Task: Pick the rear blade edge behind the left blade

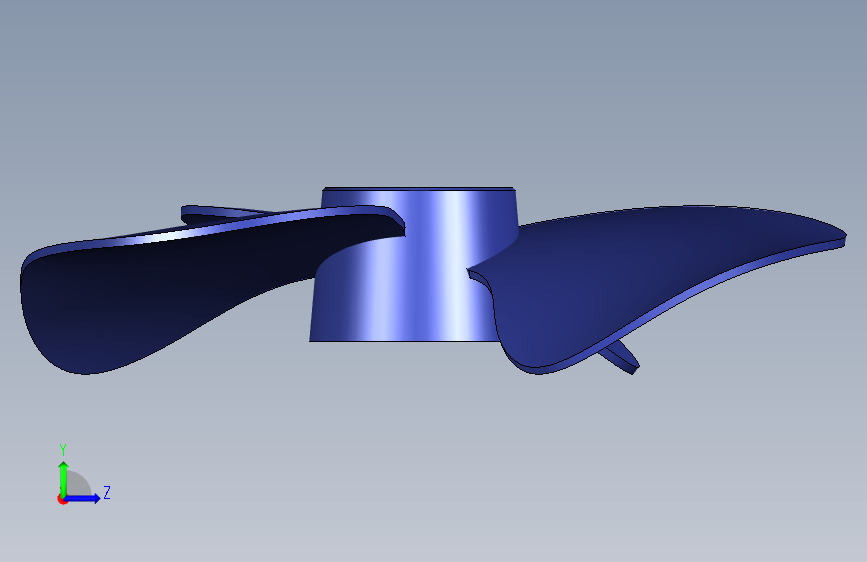Action: (x=221, y=213)
